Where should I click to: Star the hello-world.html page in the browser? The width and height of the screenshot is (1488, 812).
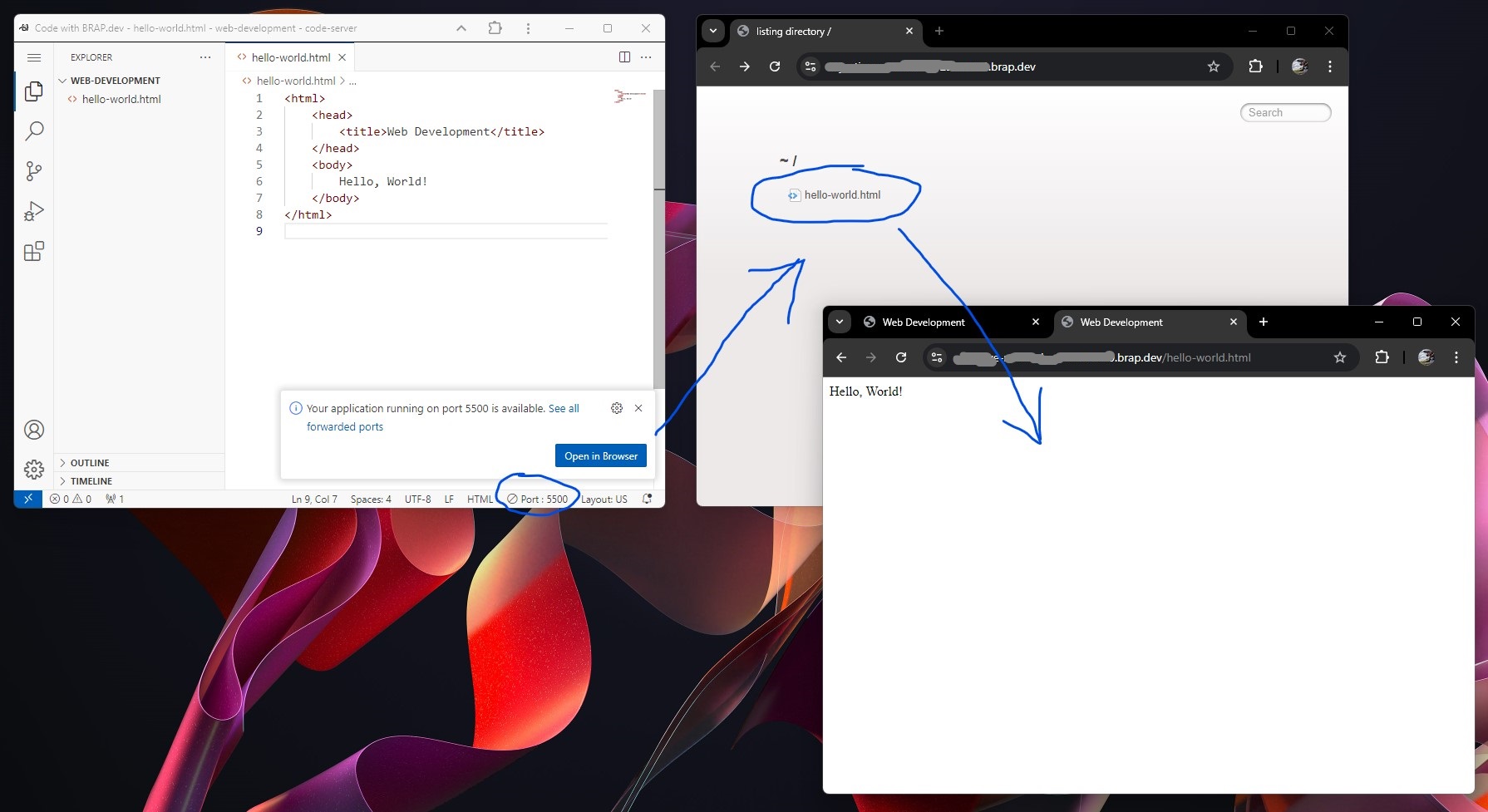pos(1340,357)
